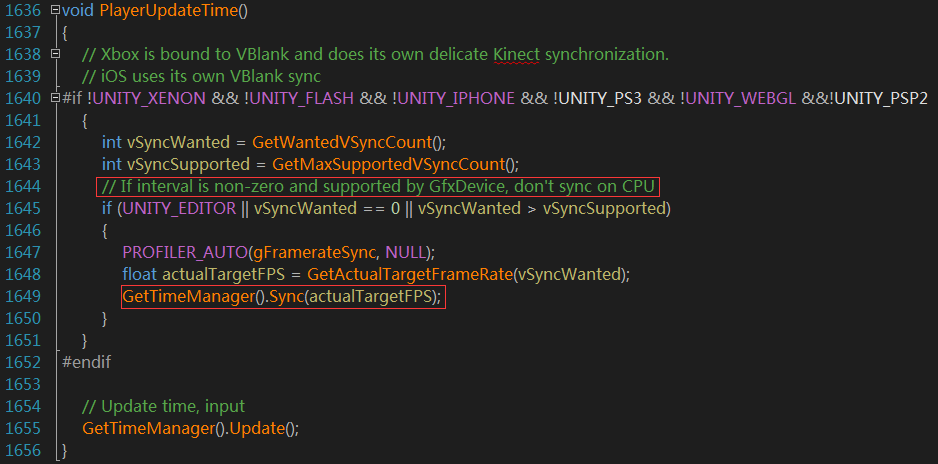This screenshot has height=464, width=938.
Task: Select the UNITY_PS3 macro
Action: (600, 99)
